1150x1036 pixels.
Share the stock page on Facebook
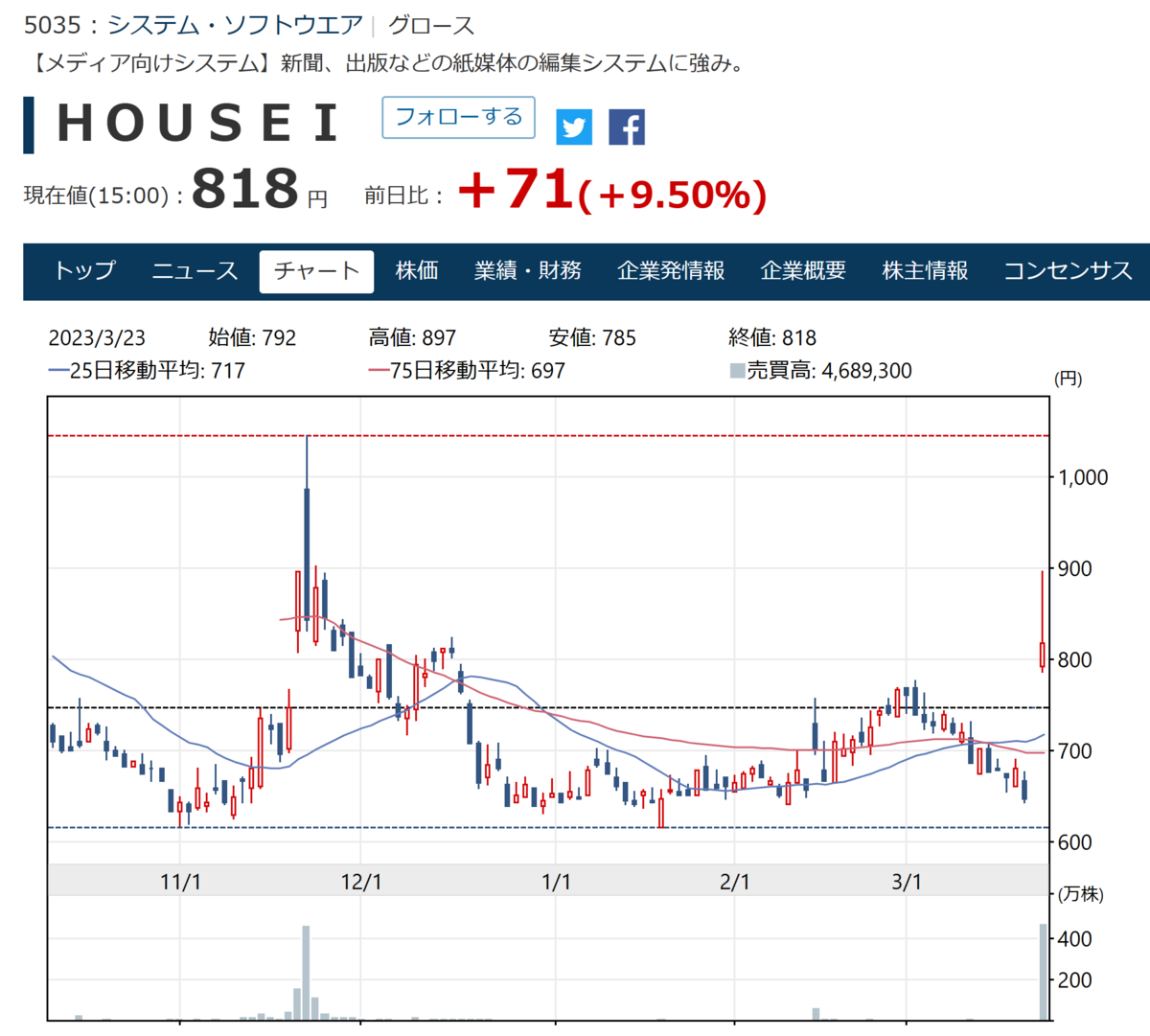click(x=627, y=127)
